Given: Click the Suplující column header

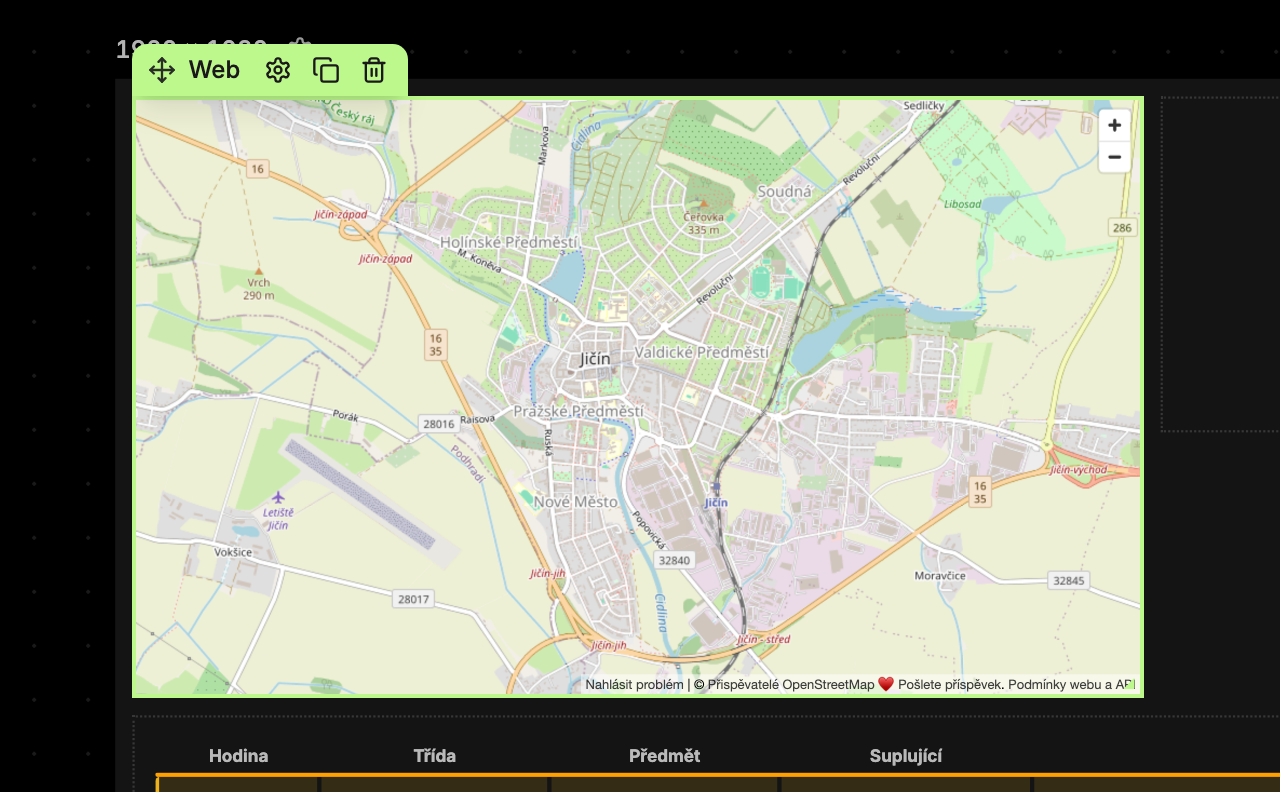Looking at the screenshot, I should click(906, 756).
